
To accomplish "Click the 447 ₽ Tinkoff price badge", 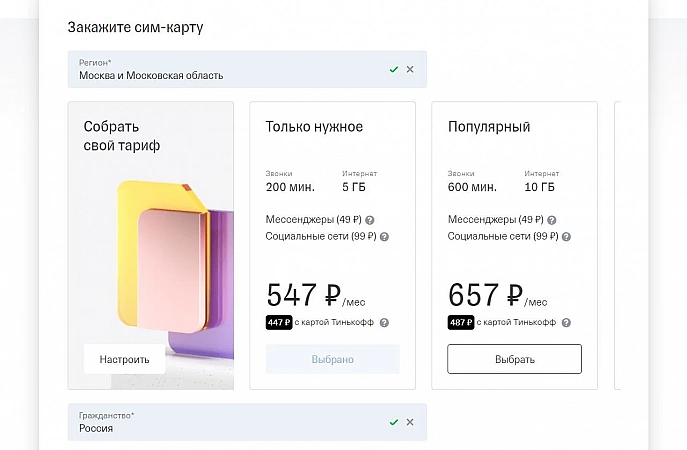I will click(x=279, y=323).
